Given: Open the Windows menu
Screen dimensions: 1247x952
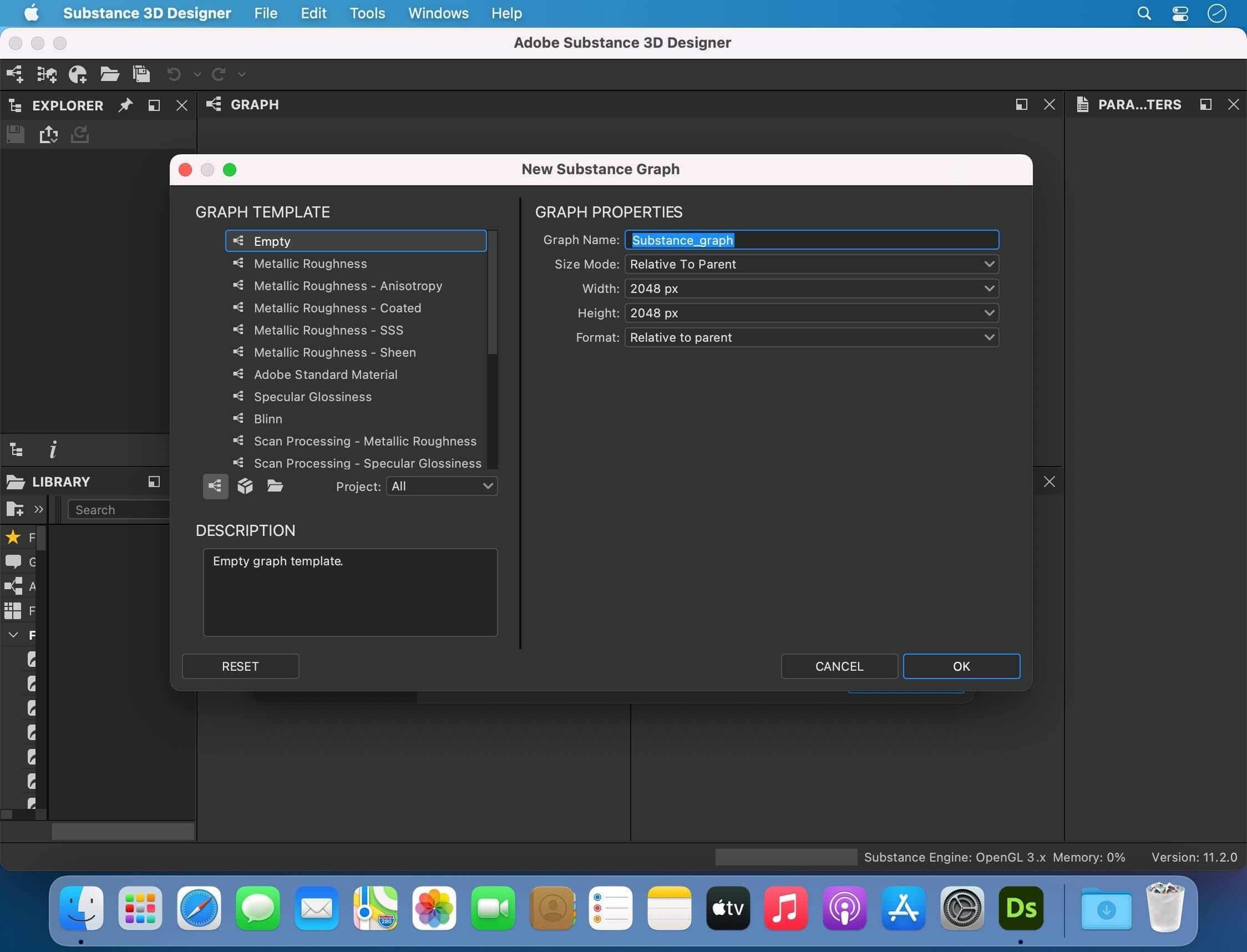Looking at the screenshot, I should coord(439,13).
